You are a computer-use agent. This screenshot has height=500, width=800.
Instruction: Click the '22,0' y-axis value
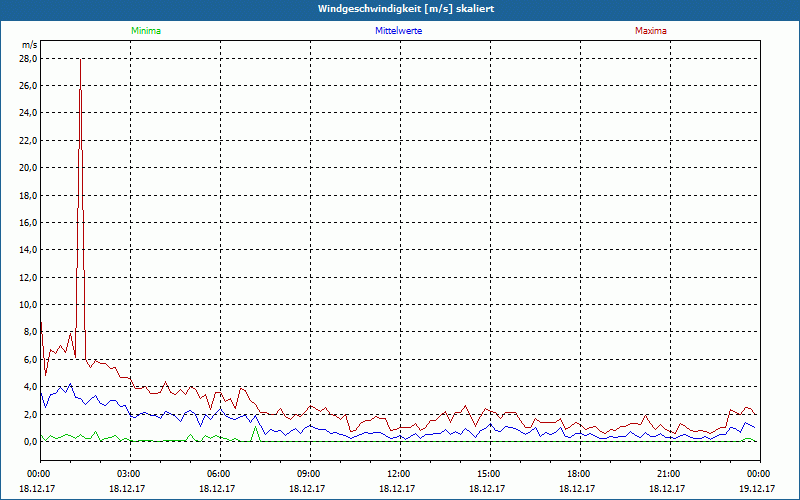pos(29,141)
